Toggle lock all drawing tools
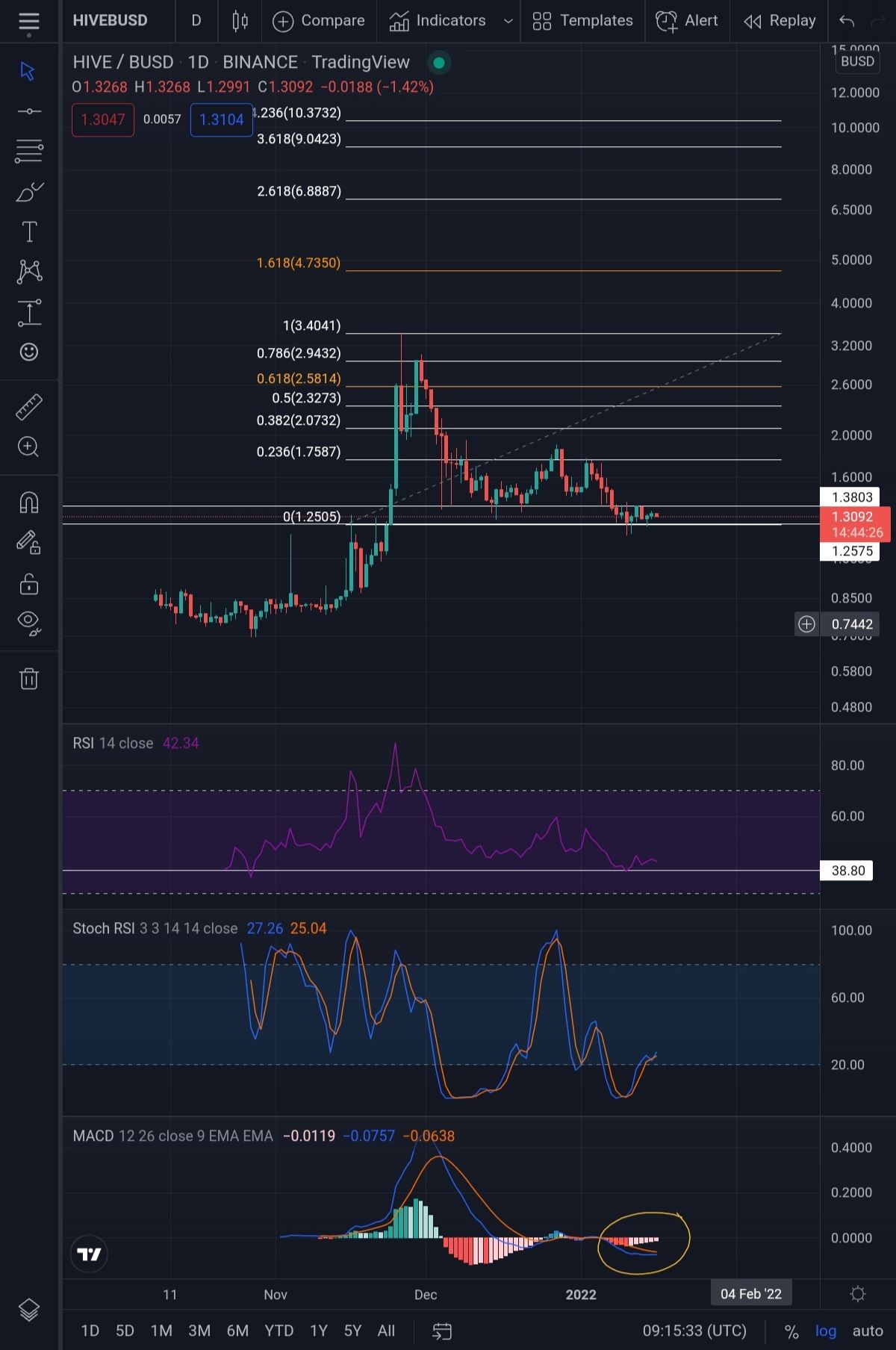This screenshot has width=896, height=1350. tap(28, 583)
